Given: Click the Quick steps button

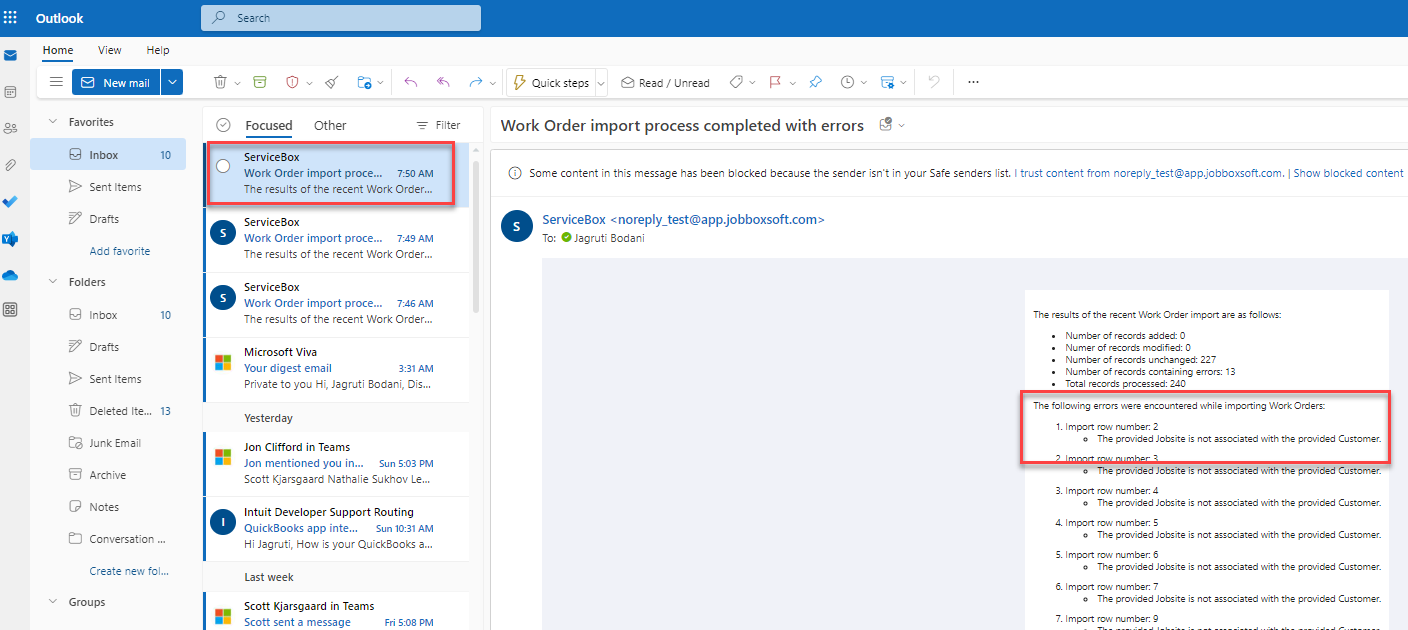Looking at the screenshot, I should click(551, 83).
